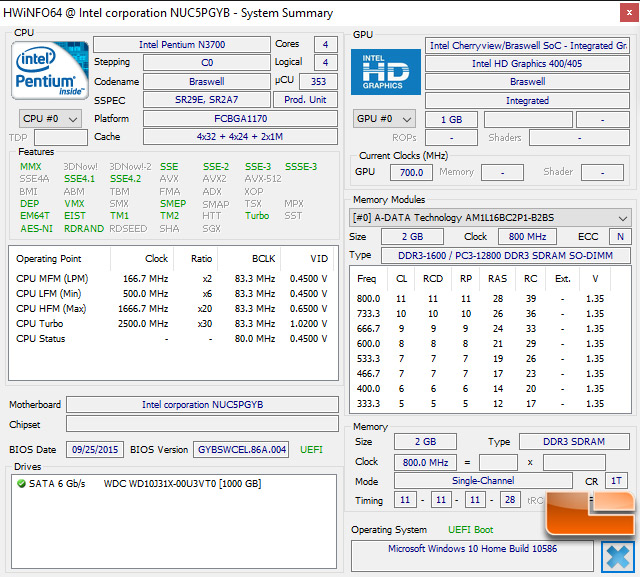Screen dimensions: 640x577
Task: Click the GPU Integrated field
Action: coord(527,100)
